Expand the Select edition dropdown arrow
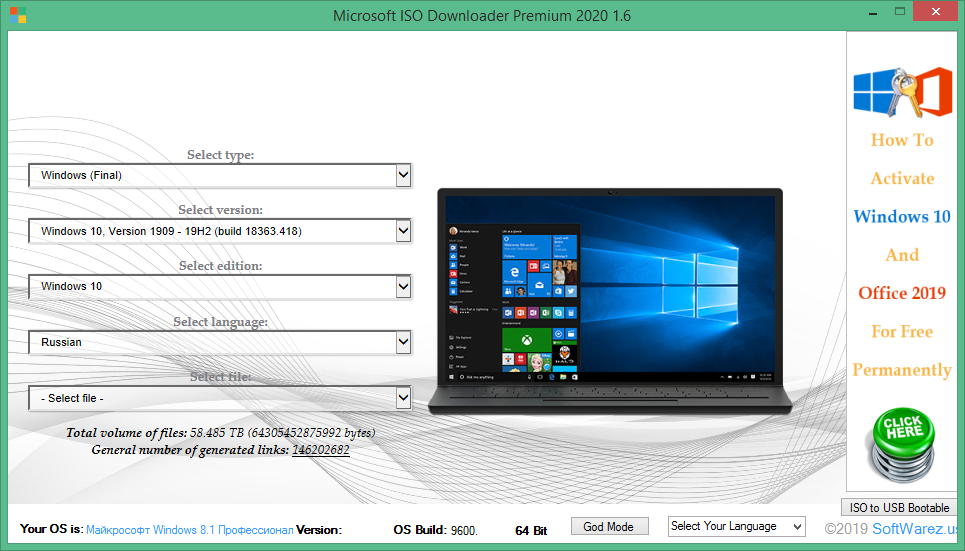 403,287
